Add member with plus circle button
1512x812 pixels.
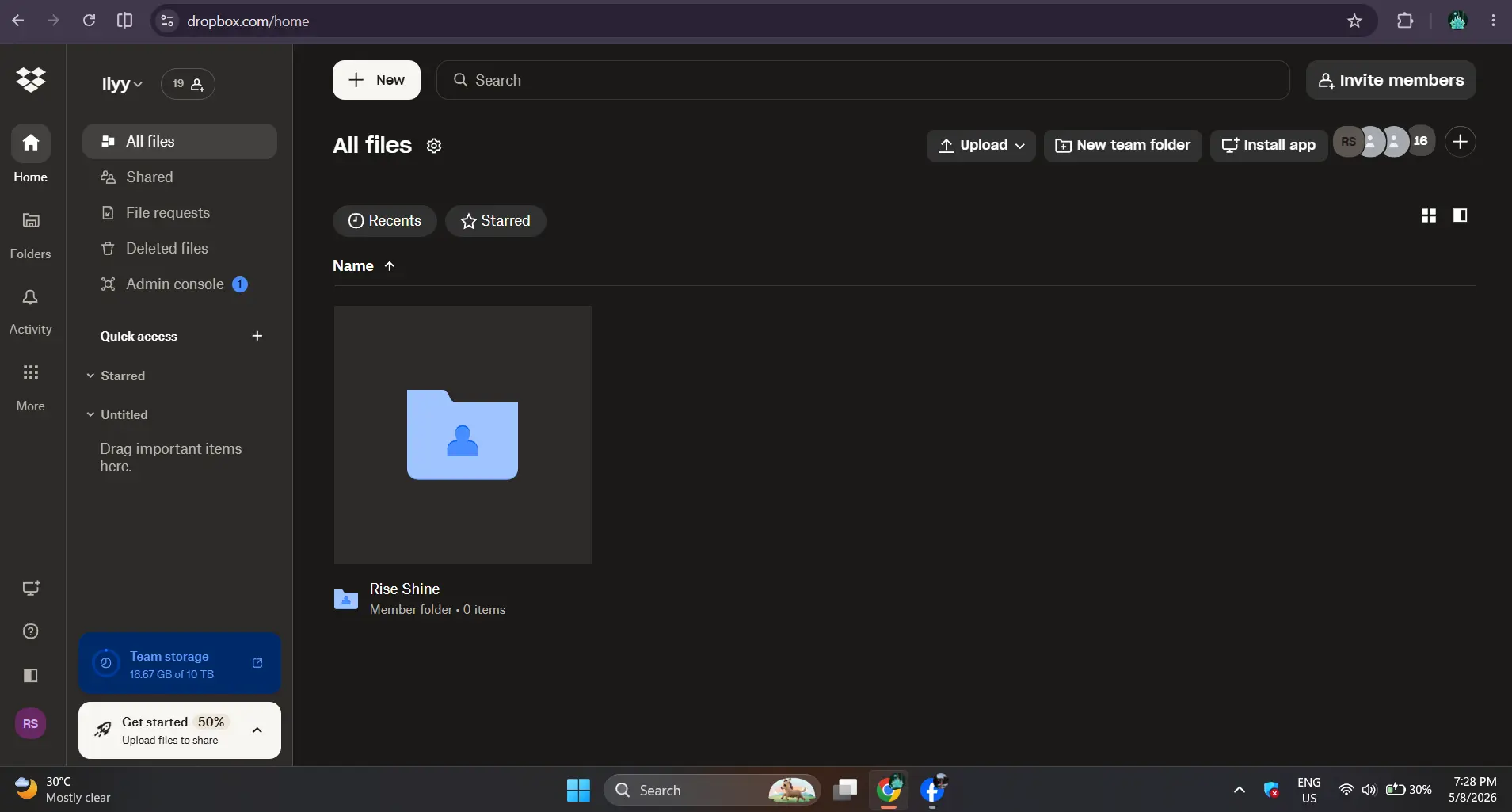(x=1461, y=142)
